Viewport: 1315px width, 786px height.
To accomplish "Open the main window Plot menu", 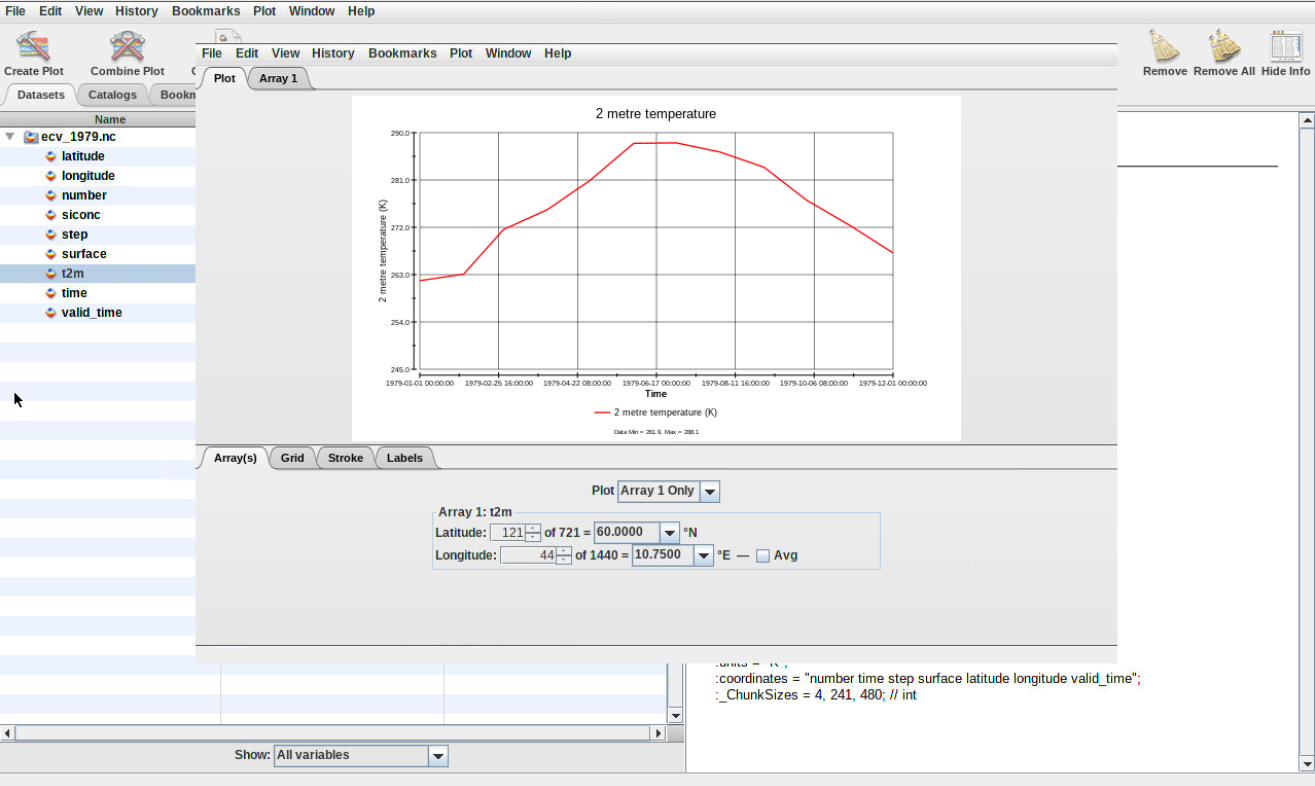I will pyautogui.click(x=264, y=11).
